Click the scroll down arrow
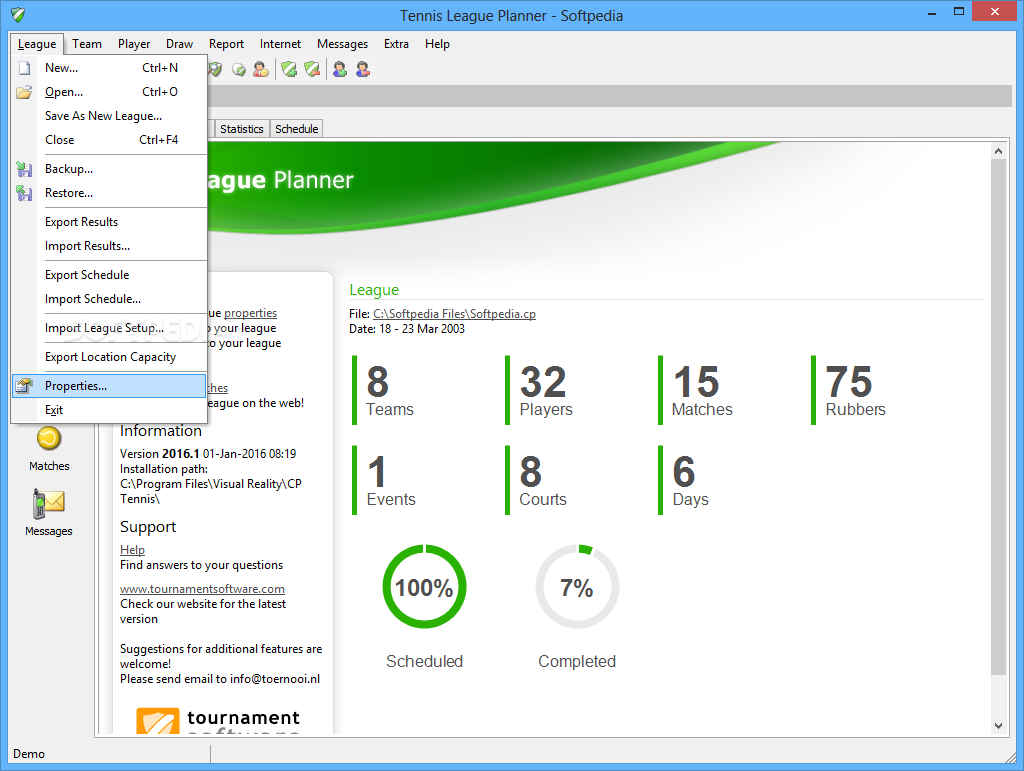The image size is (1024, 771). click(x=998, y=725)
